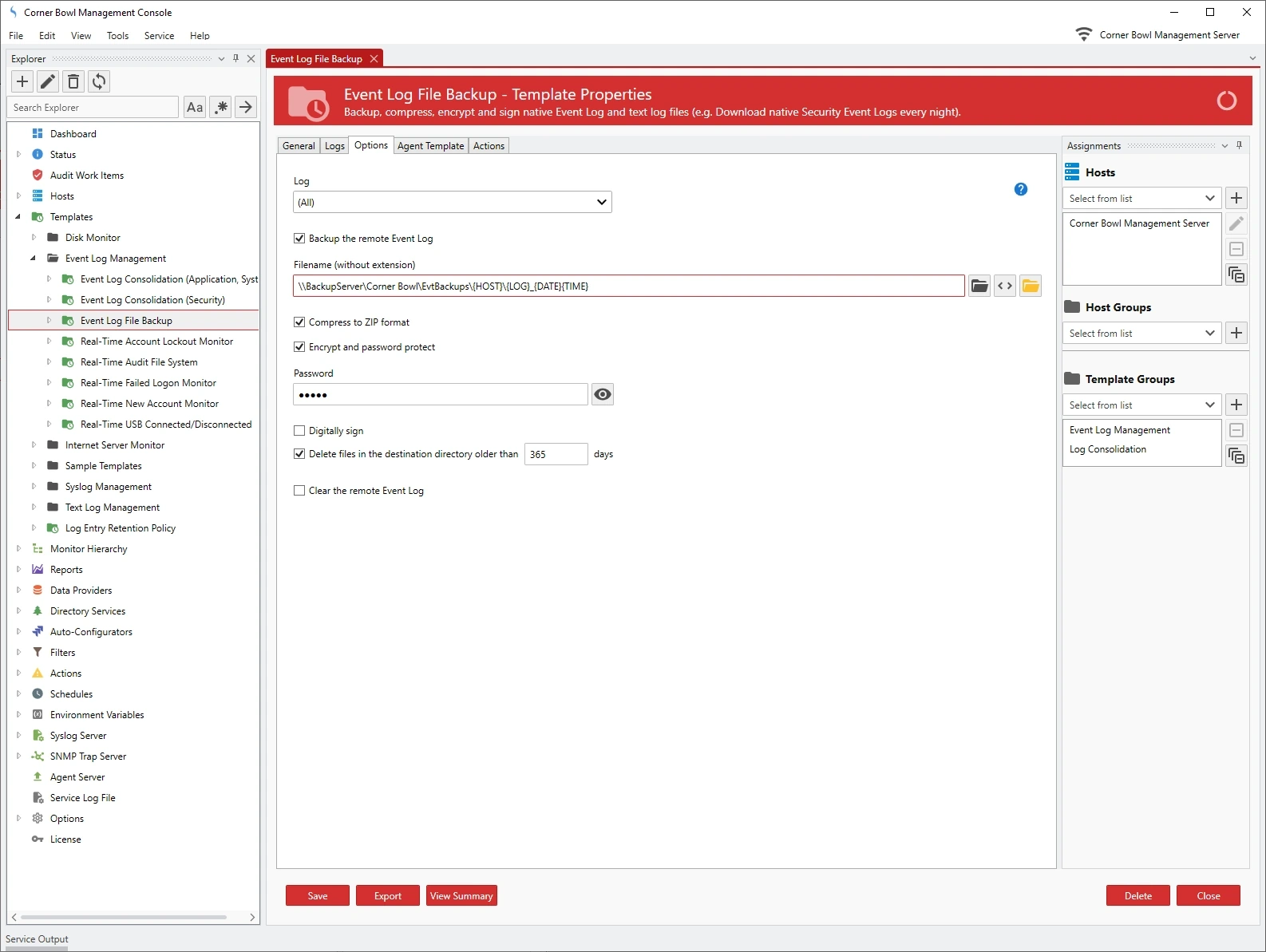Click the edit pencil icon in Explorer toolbar

click(48, 81)
